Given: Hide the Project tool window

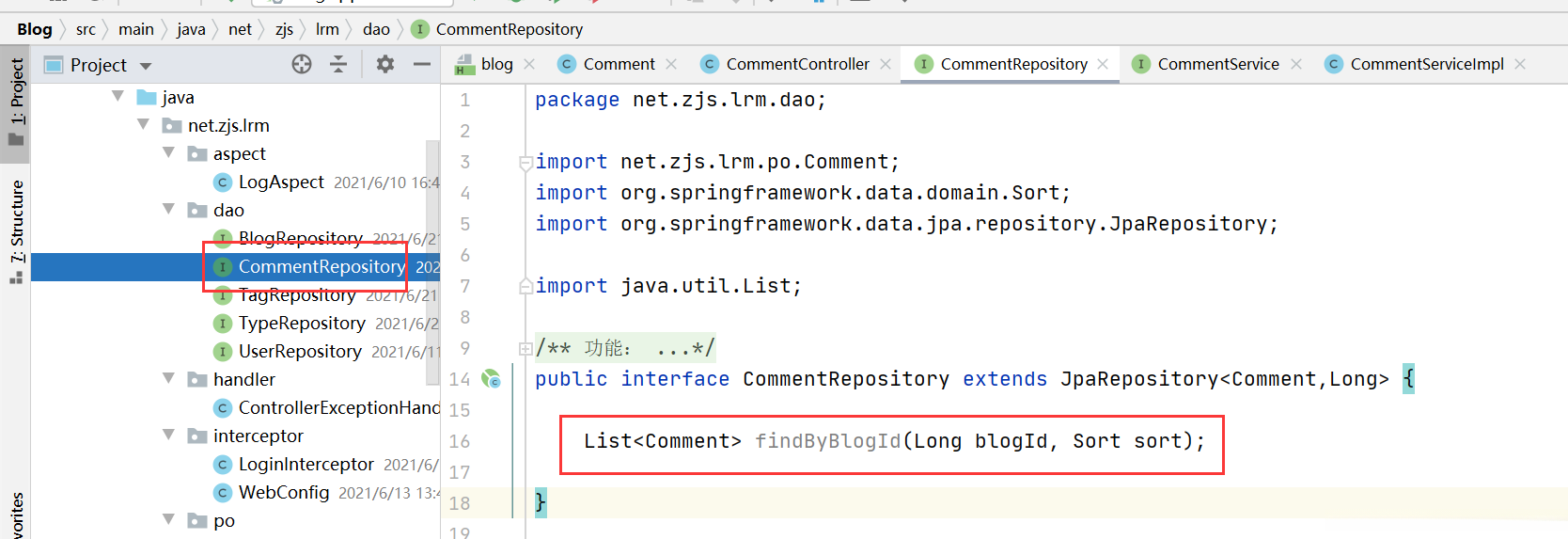Looking at the screenshot, I should [422, 64].
